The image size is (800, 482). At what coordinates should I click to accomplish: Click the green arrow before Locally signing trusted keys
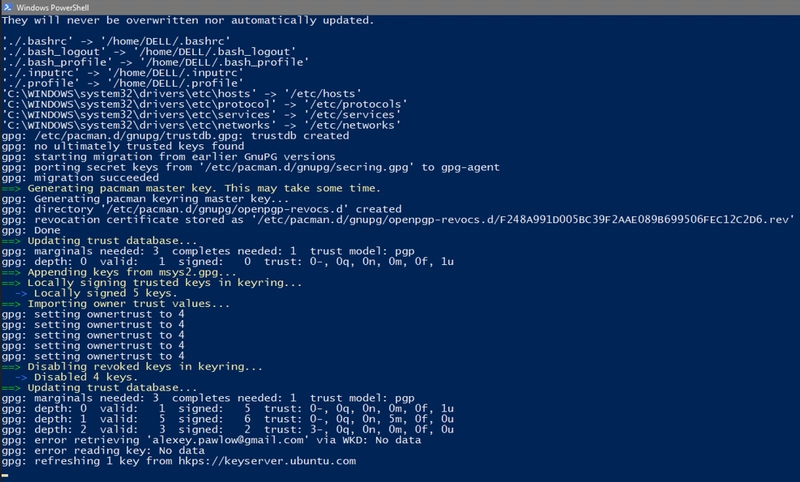pos(11,283)
